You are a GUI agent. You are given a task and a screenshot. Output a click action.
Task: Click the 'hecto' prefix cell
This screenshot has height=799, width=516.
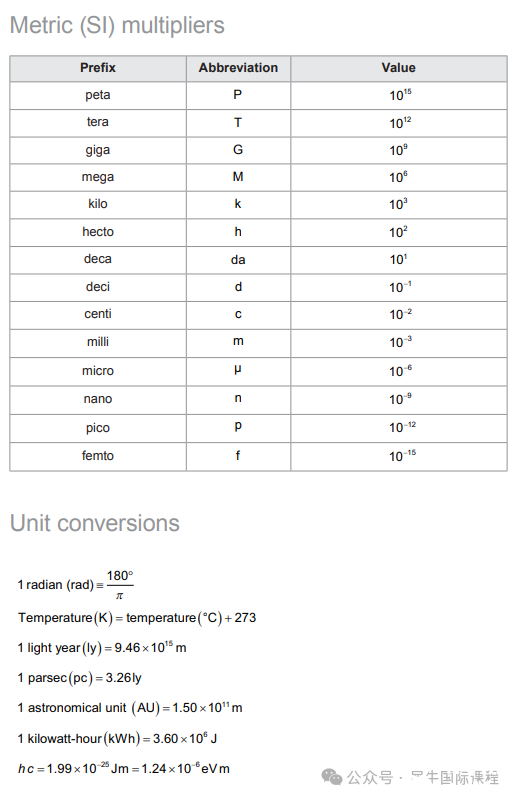[98, 232]
